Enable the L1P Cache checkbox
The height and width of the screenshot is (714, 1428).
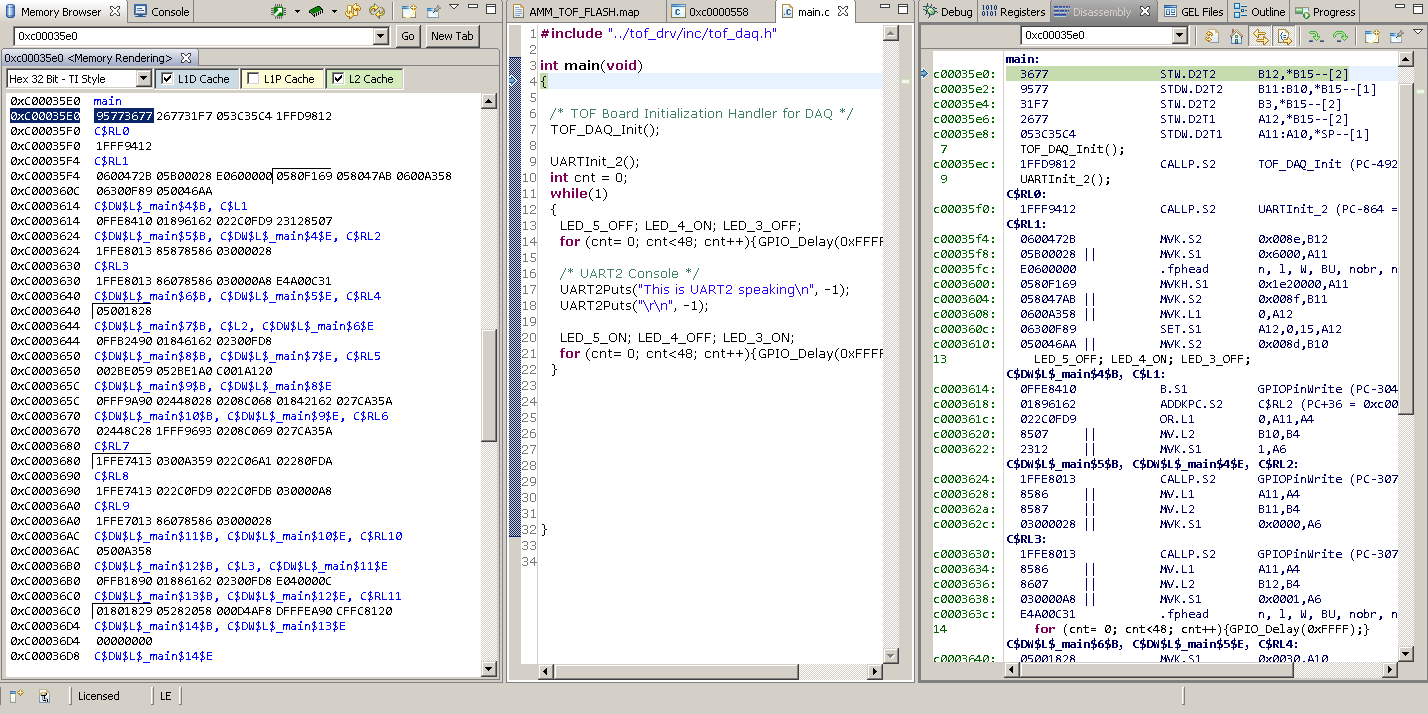(x=252, y=79)
